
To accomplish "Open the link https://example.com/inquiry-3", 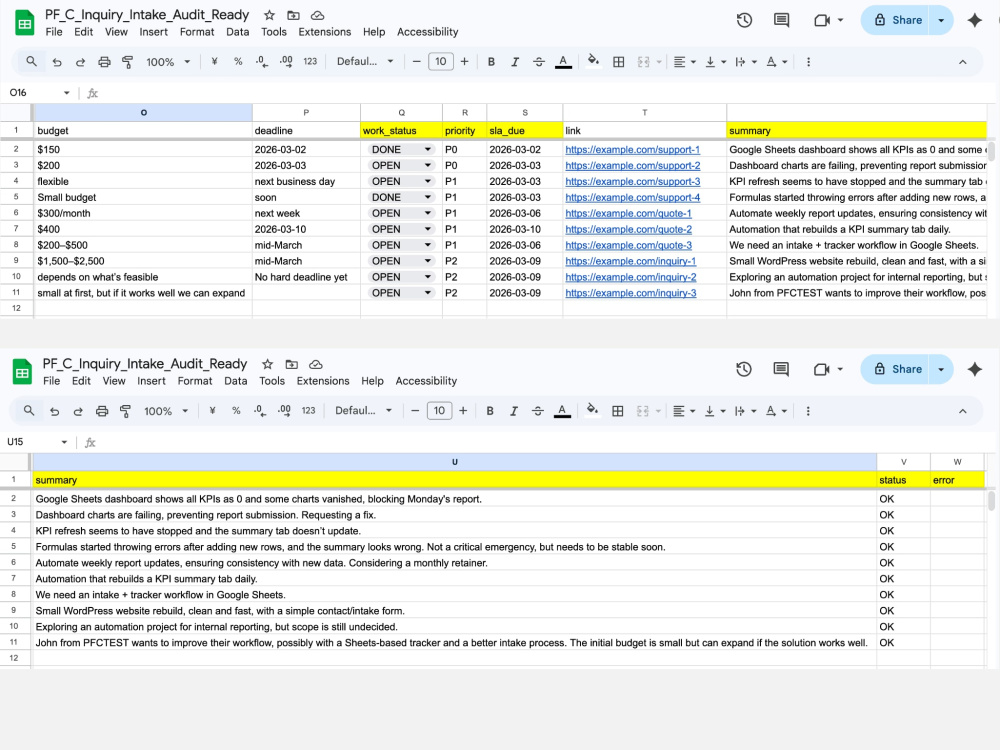I will point(631,293).
